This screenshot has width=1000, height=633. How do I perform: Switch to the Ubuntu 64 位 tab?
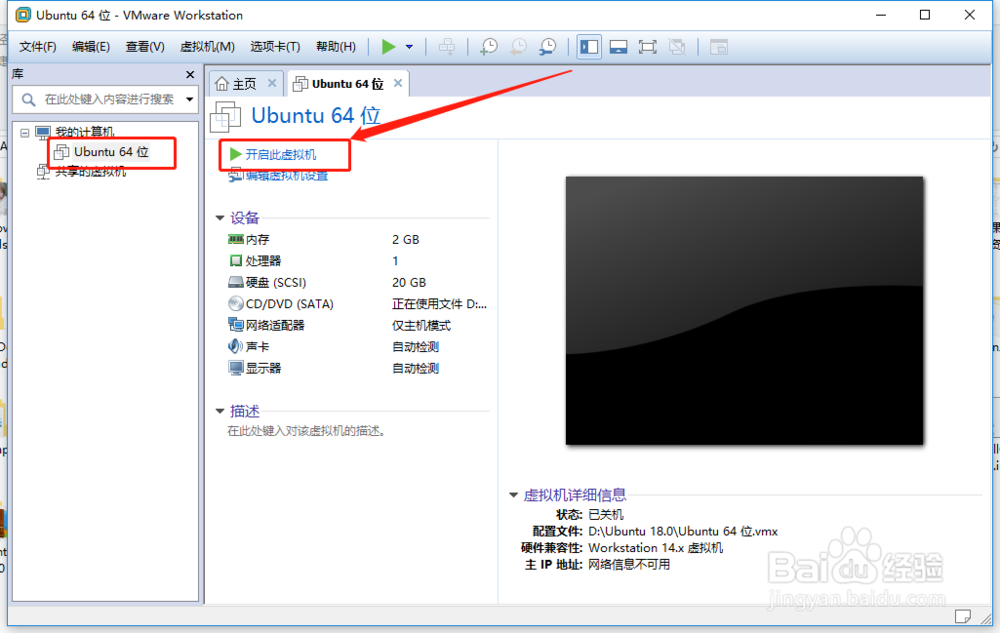[x=348, y=84]
